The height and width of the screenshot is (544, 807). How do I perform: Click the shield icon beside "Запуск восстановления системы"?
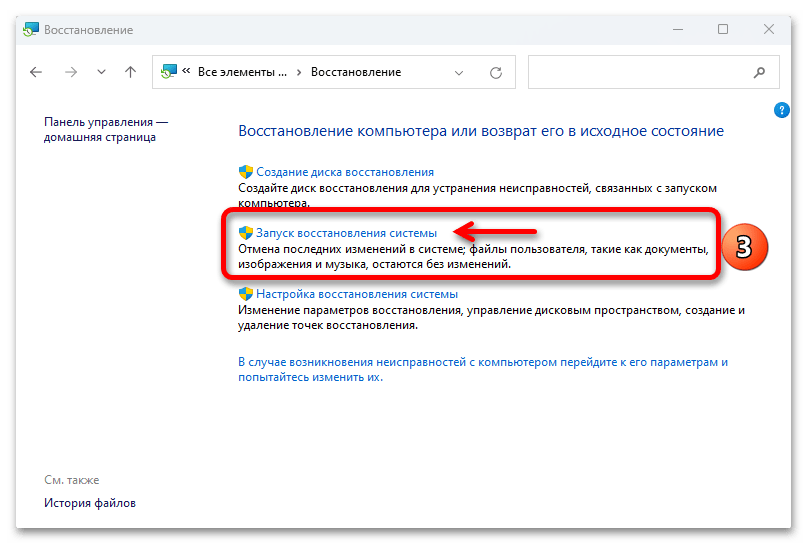pos(245,233)
